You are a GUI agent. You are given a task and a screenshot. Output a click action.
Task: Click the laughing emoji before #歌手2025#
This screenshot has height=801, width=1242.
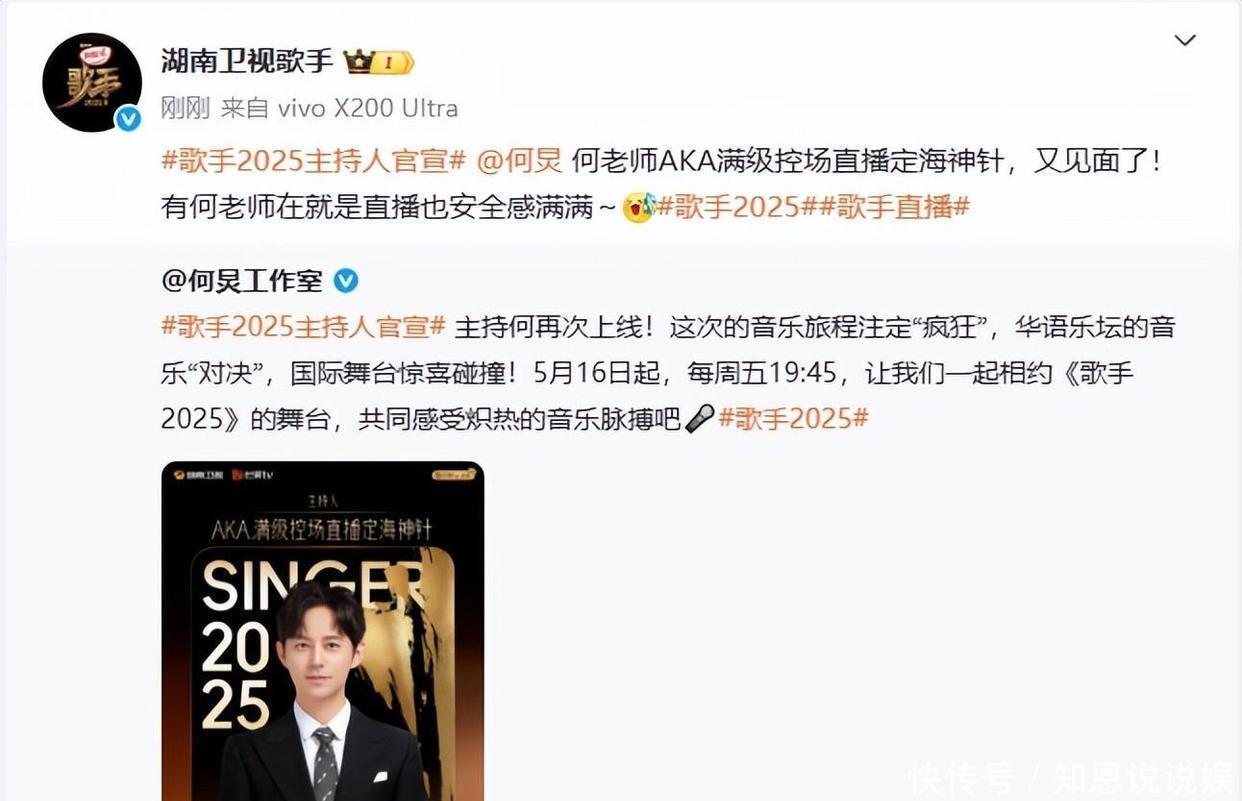(x=639, y=208)
